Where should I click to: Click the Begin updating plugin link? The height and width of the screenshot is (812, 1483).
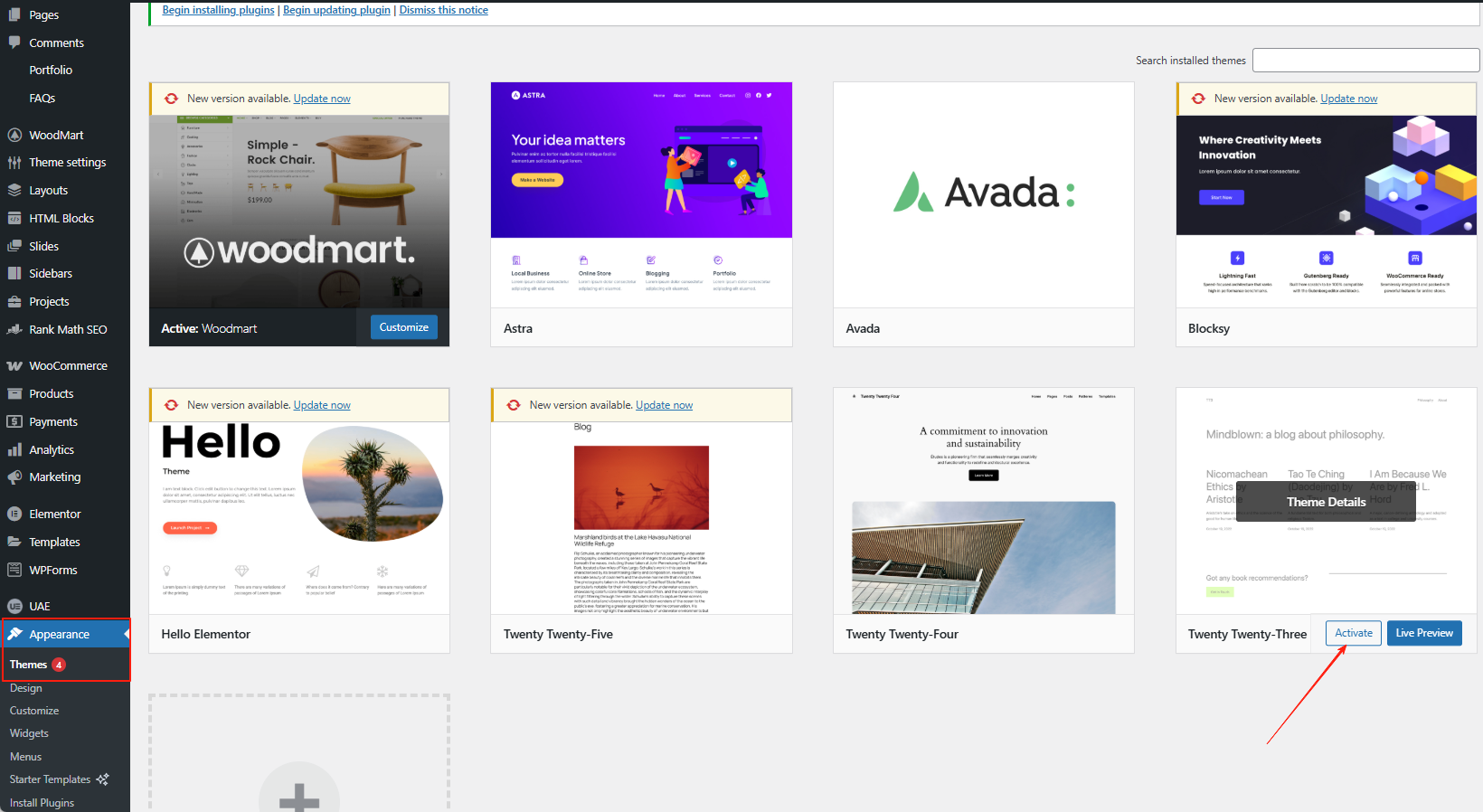[336, 10]
